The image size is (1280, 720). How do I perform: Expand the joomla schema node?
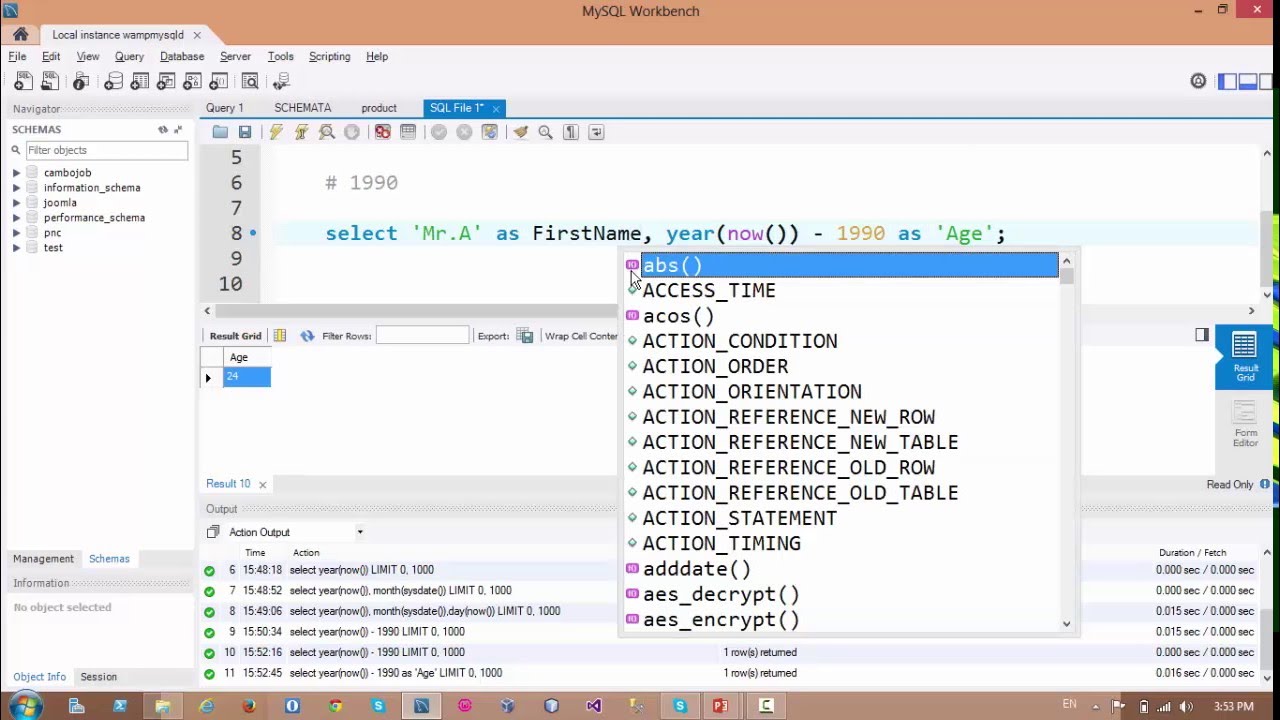pyautogui.click(x=16, y=203)
